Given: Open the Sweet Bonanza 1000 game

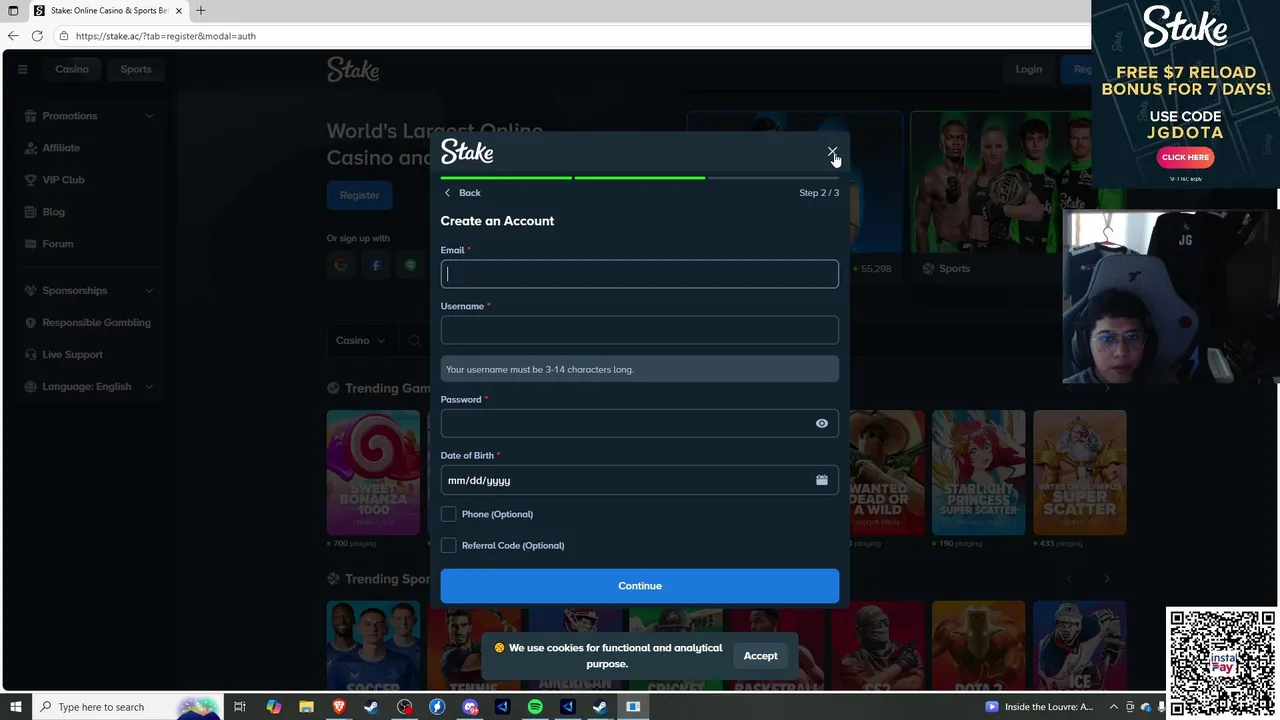Looking at the screenshot, I should [373, 472].
